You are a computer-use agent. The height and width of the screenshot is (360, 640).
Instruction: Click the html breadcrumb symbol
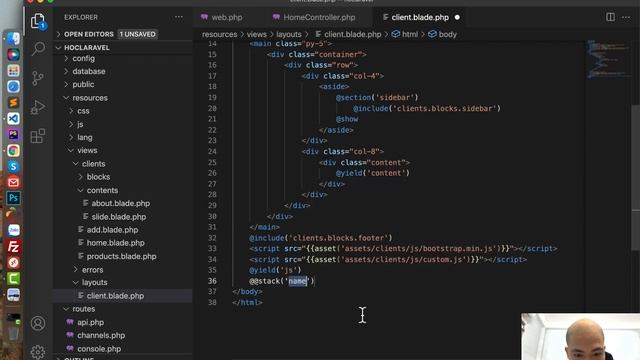405,34
